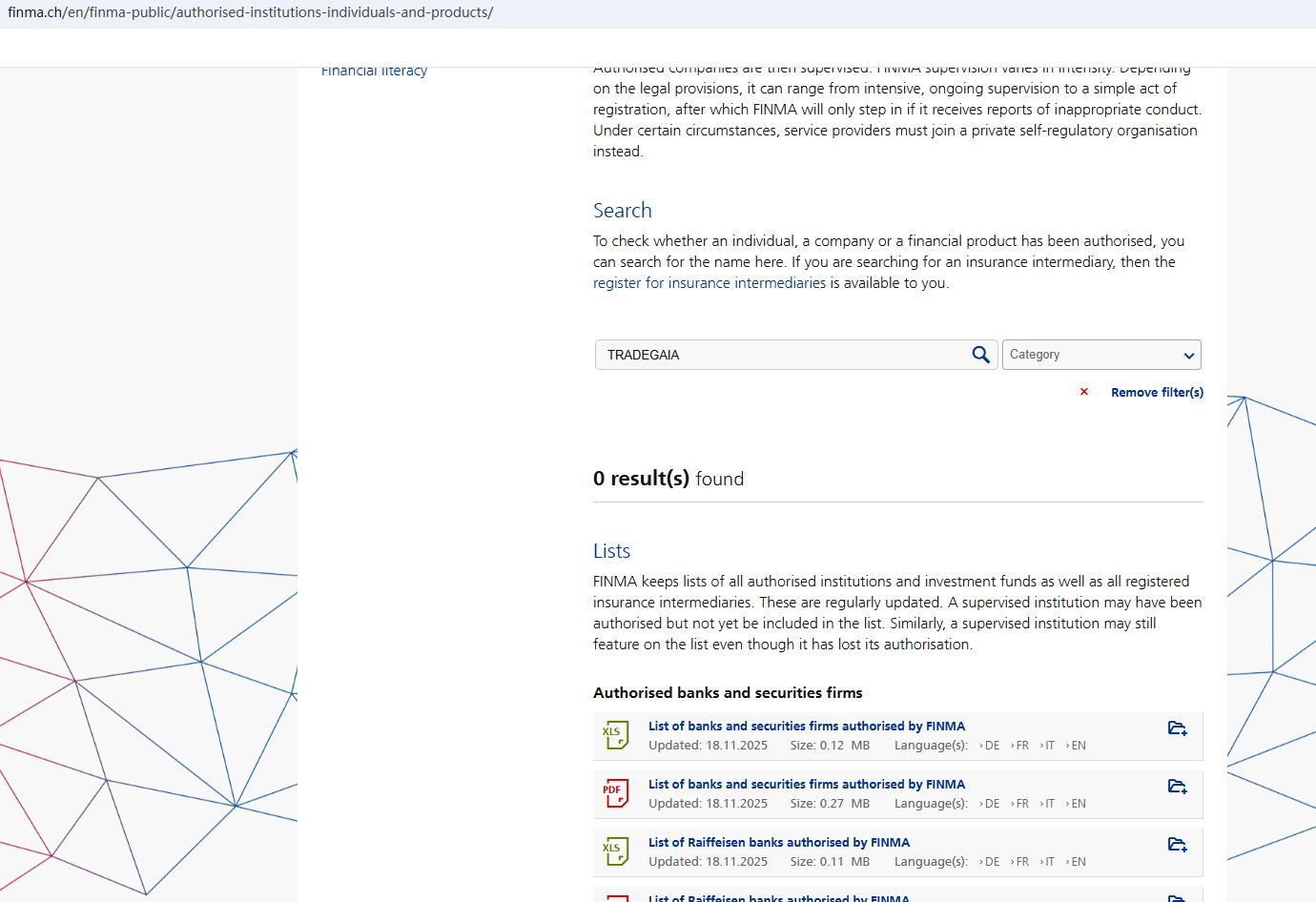
Task: Click the Remove filter(s) link
Action: [x=1157, y=392]
